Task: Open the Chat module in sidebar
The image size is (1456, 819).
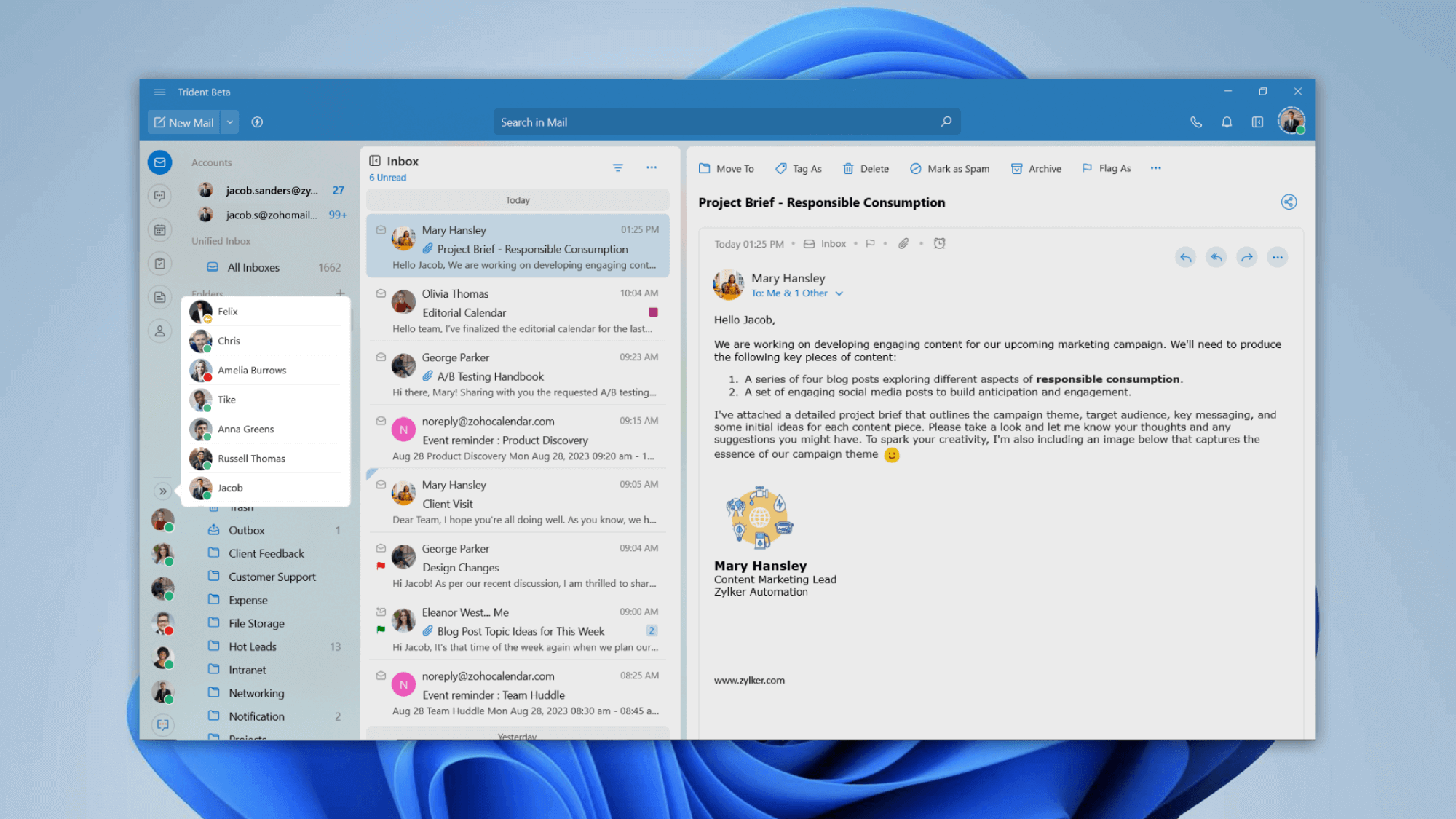Action: tap(160, 196)
